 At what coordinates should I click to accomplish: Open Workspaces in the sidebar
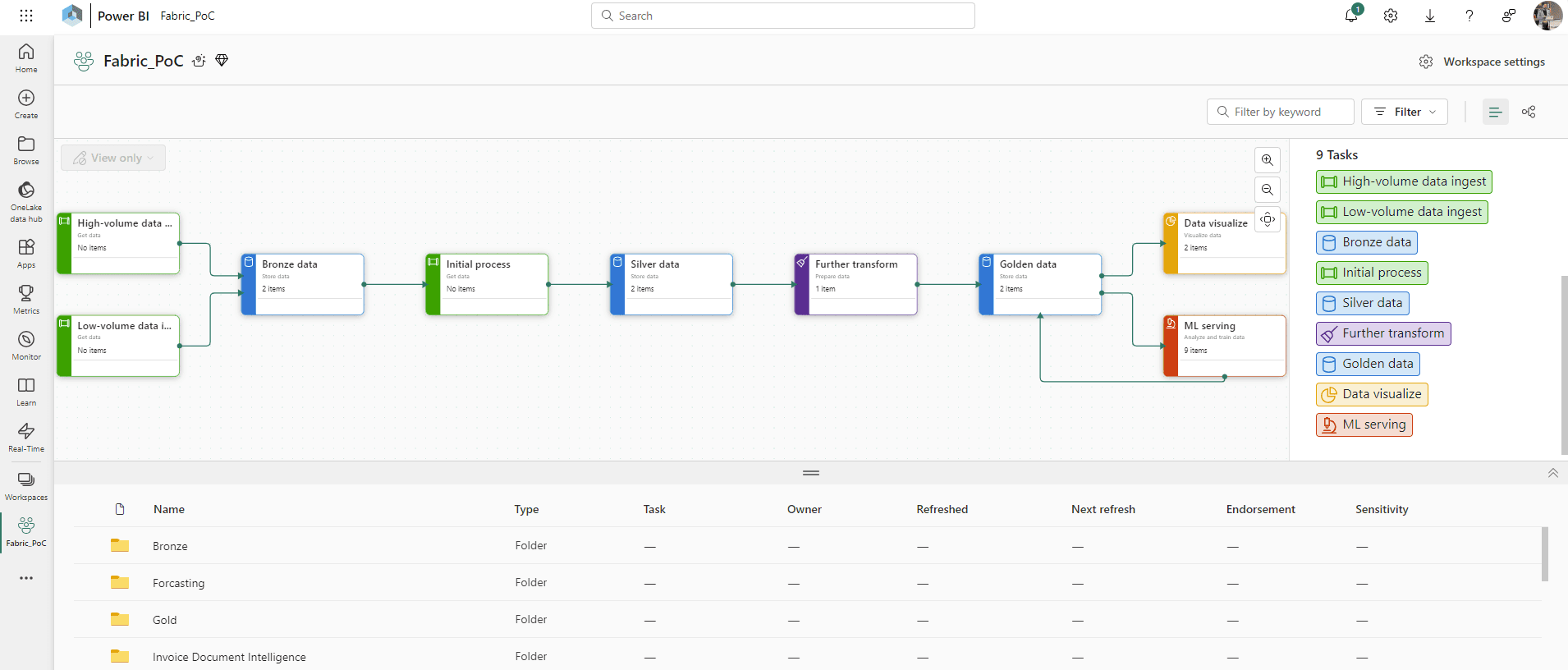26,486
